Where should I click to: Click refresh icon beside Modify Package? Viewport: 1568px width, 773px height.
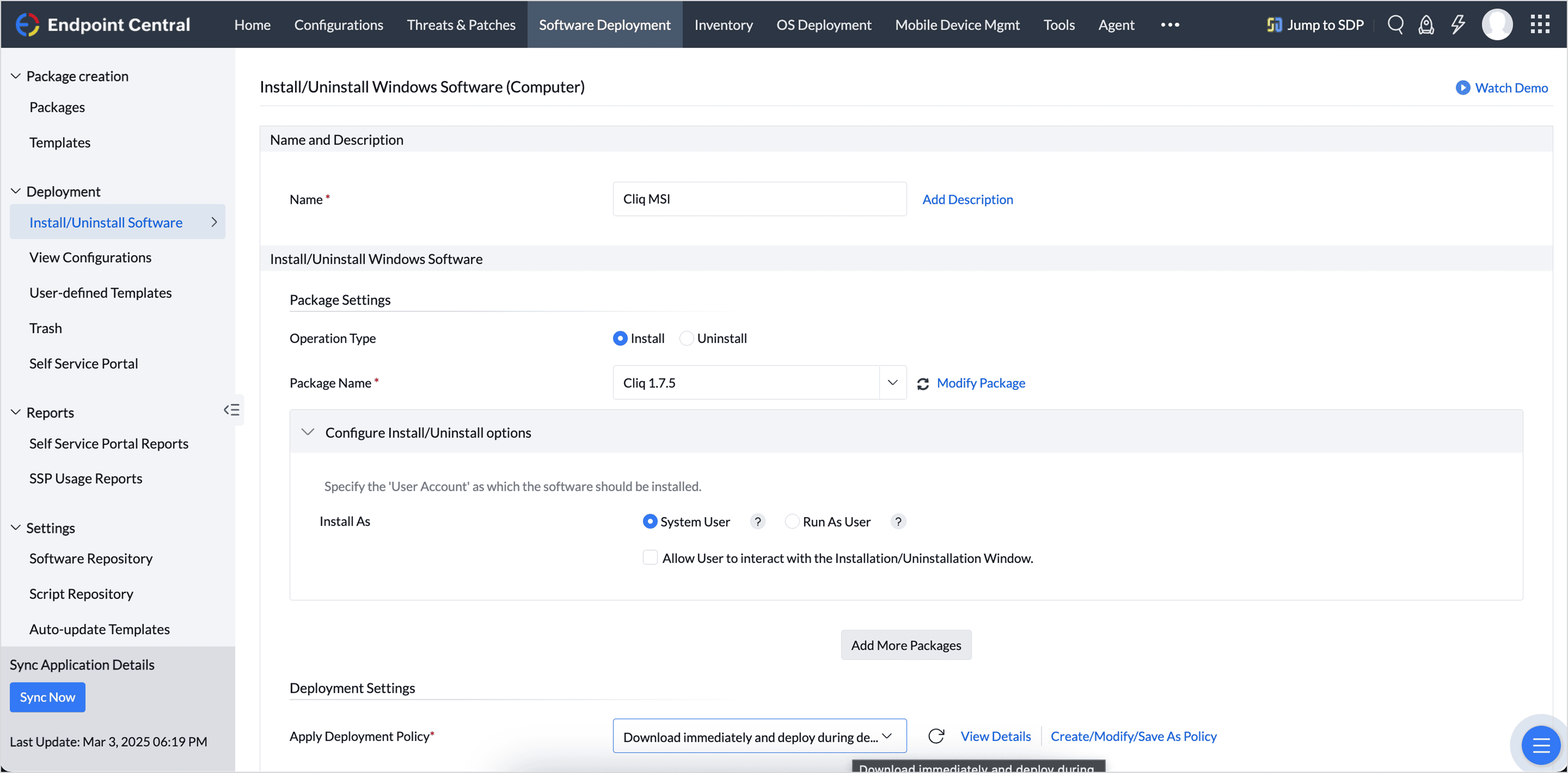click(x=923, y=384)
